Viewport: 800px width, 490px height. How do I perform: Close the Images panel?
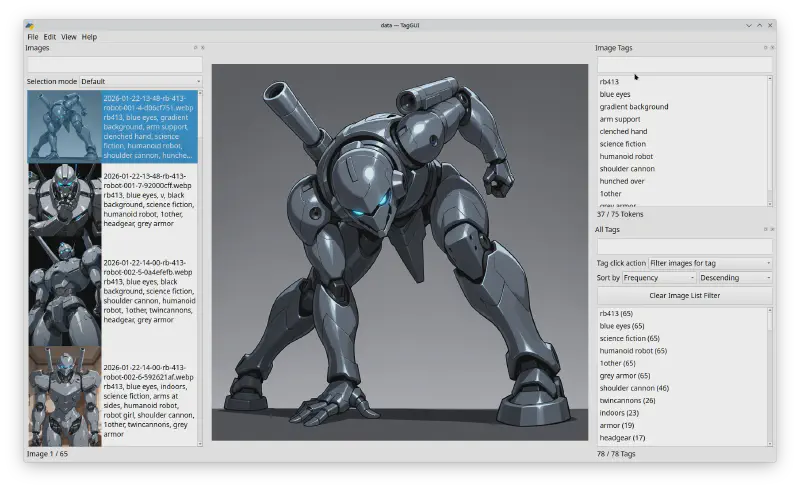202,48
